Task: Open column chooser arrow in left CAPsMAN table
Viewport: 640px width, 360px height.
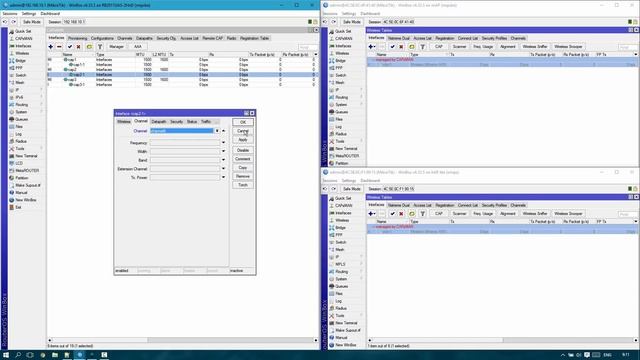Action: coord(316,55)
